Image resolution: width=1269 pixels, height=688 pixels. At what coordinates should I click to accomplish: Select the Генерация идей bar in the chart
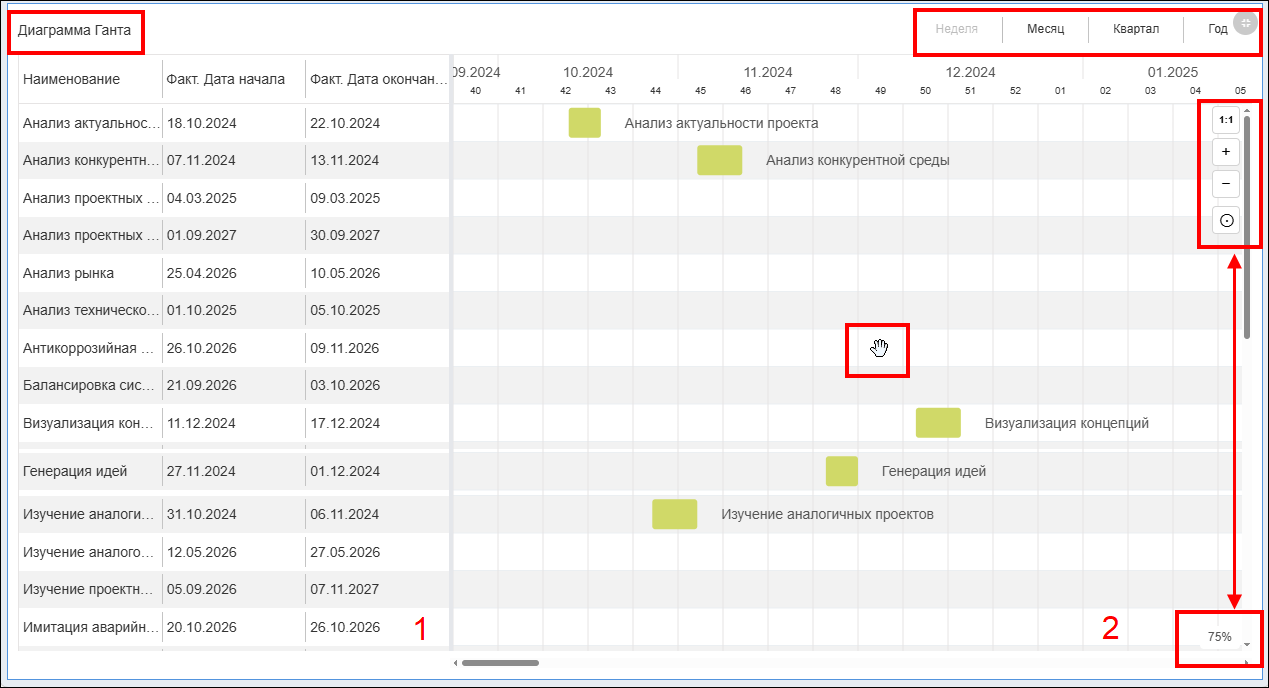(842, 471)
